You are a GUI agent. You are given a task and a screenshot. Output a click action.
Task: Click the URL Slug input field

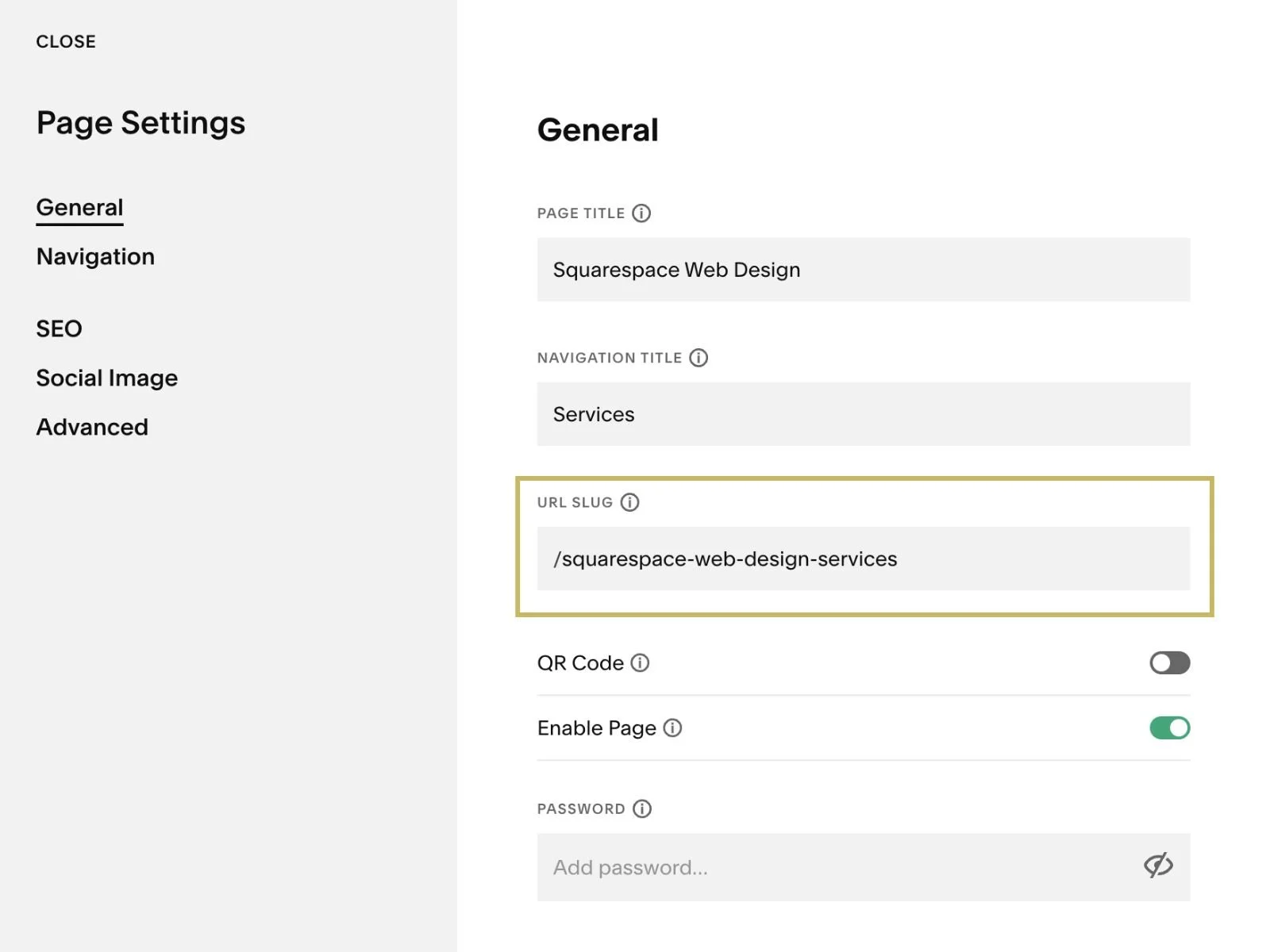click(863, 559)
